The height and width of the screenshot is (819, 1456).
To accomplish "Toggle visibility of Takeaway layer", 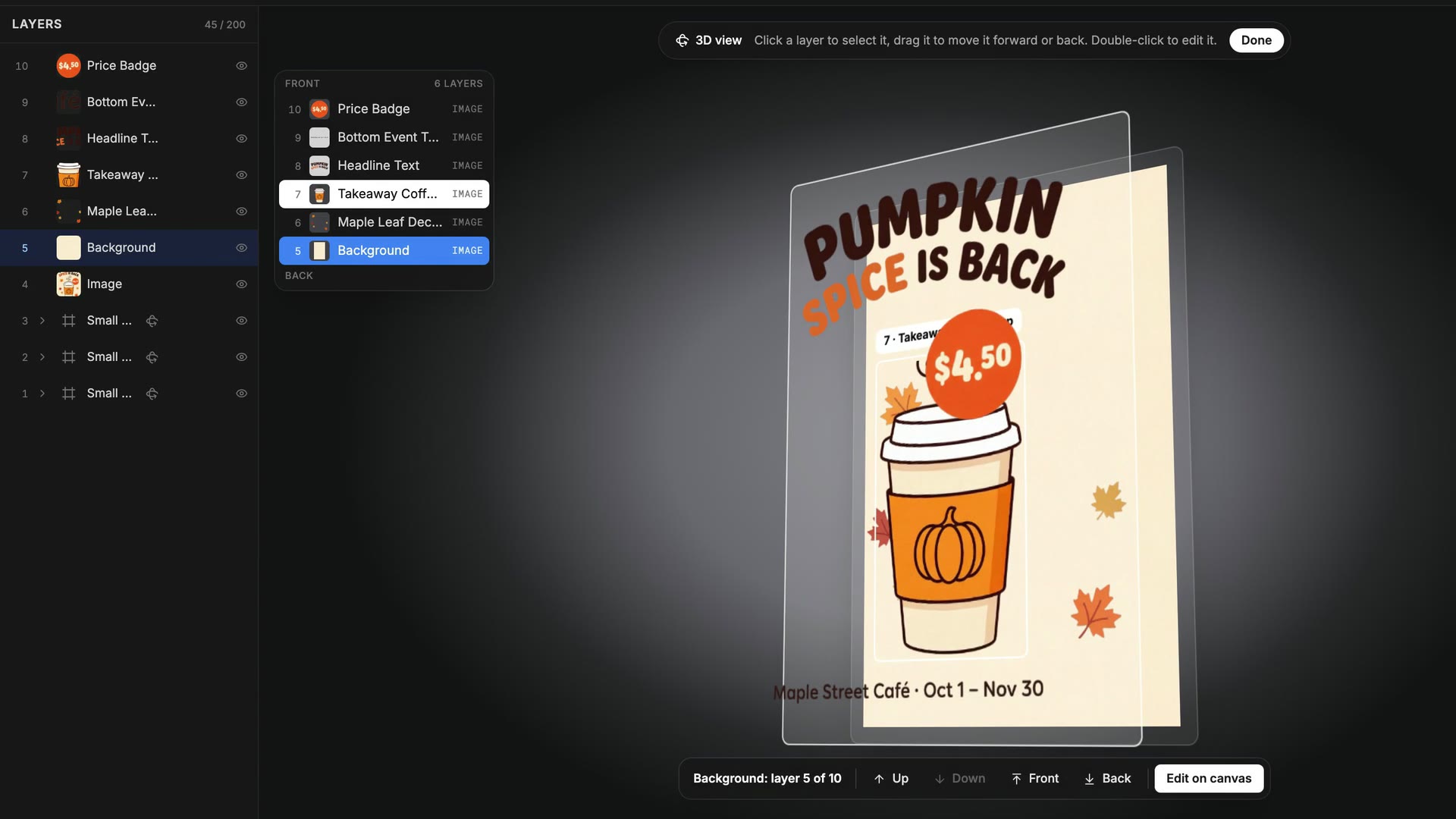I will click(x=241, y=175).
